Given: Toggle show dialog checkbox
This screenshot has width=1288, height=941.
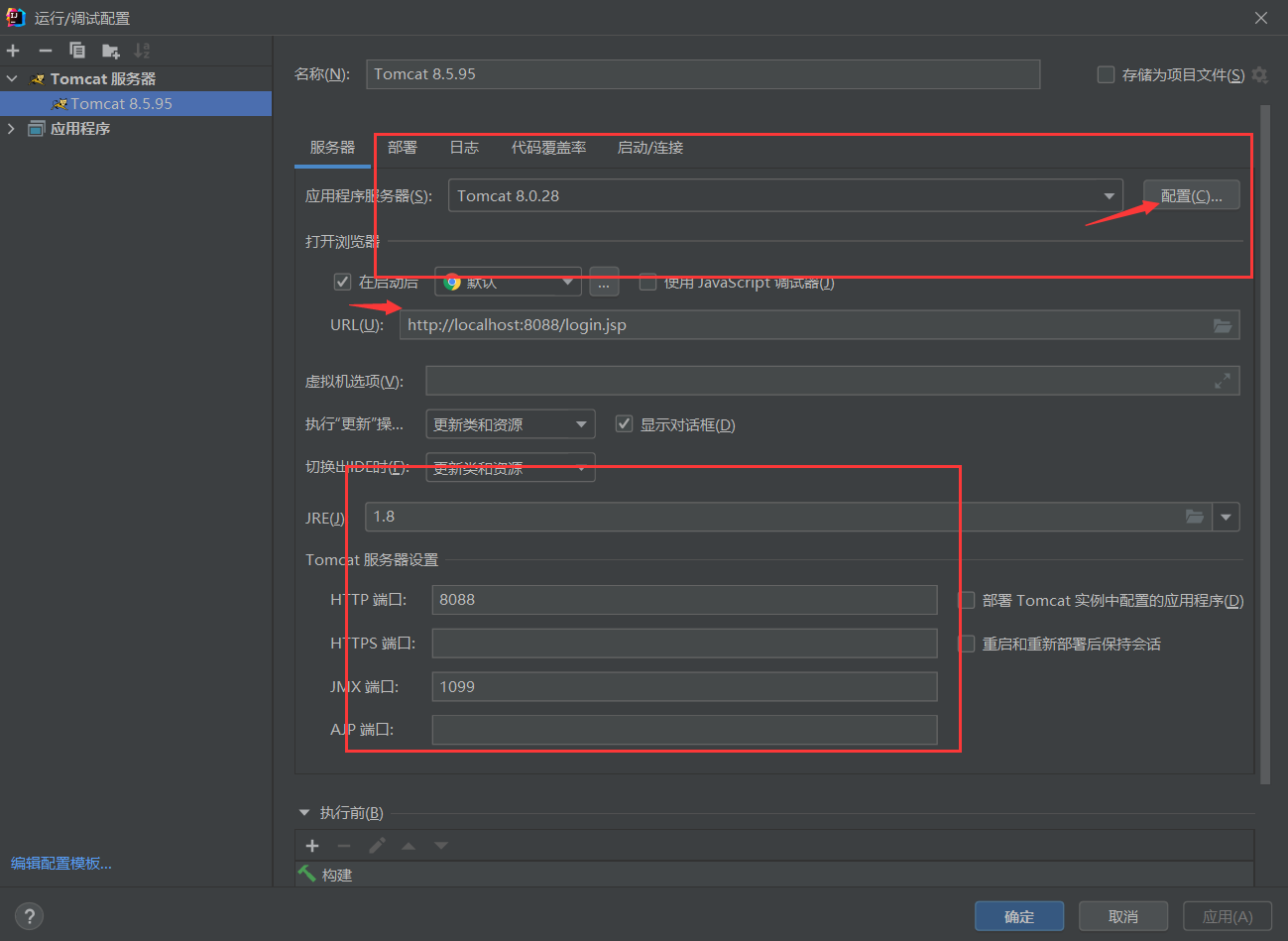Looking at the screenshot, I should tap(624, 423).
